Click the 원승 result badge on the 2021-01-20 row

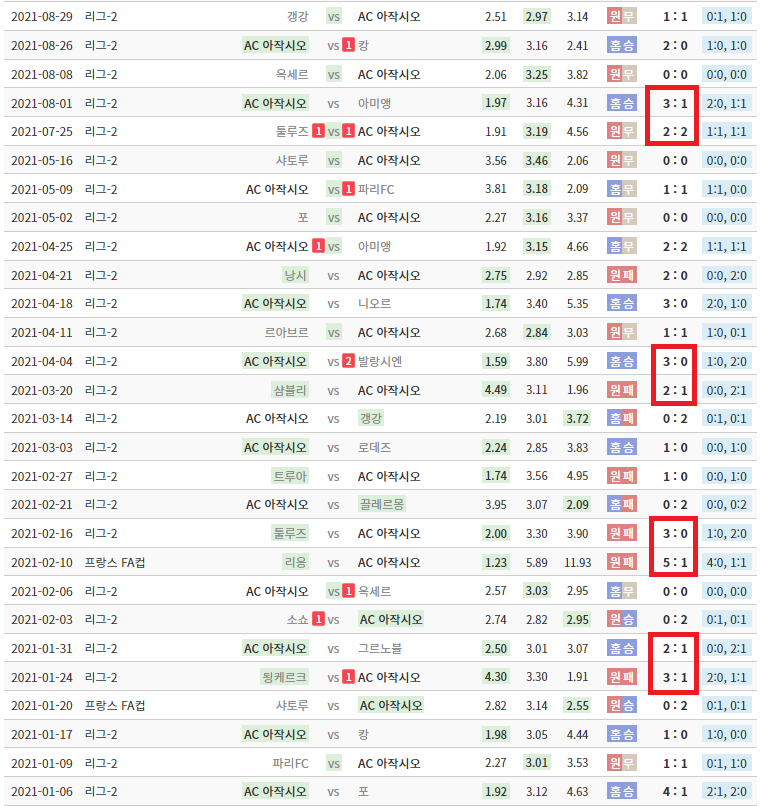click(621, 706)
